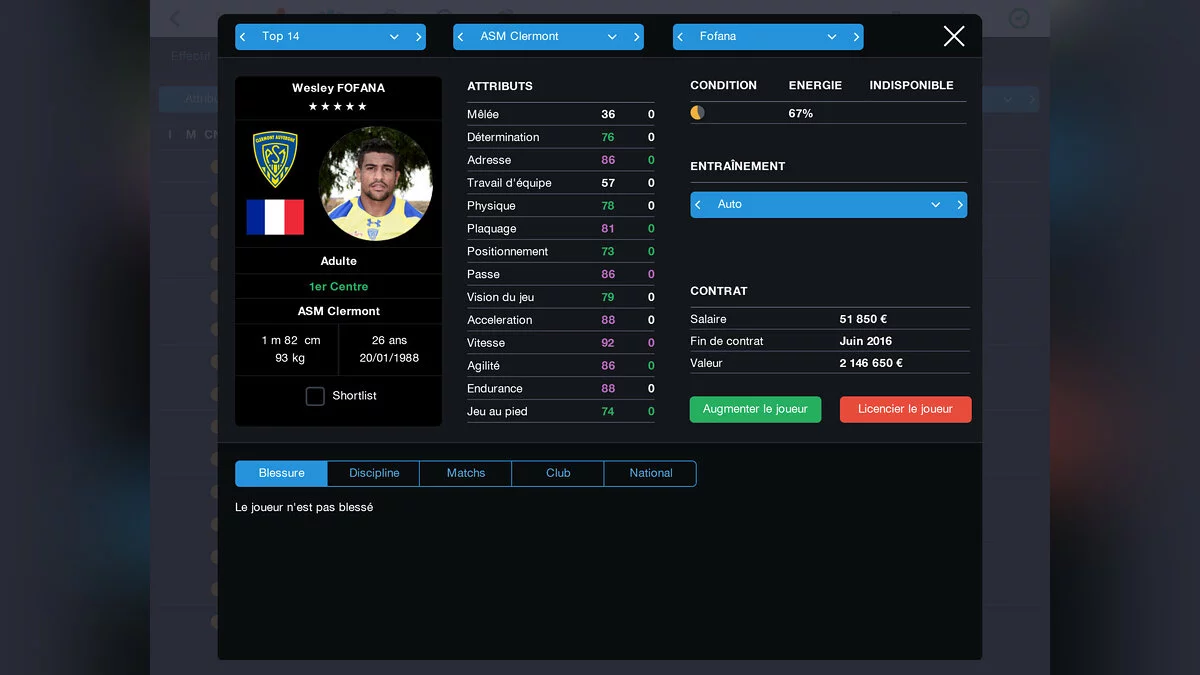
Task: Go to next player after Fofana
Action: [856, 37]
